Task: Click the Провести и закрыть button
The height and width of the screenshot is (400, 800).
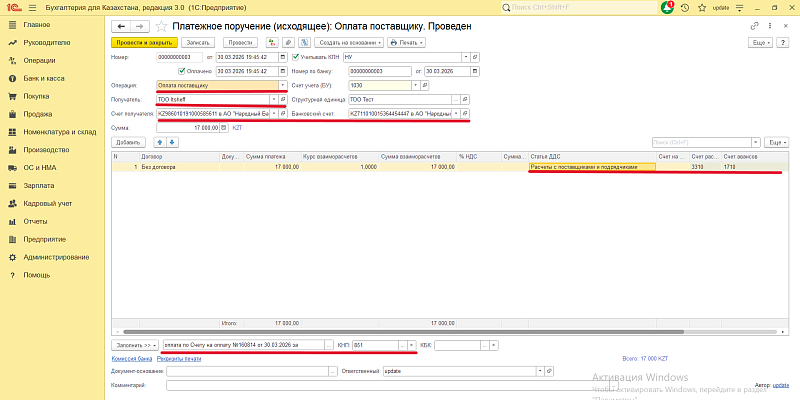Action: (144, 43)
